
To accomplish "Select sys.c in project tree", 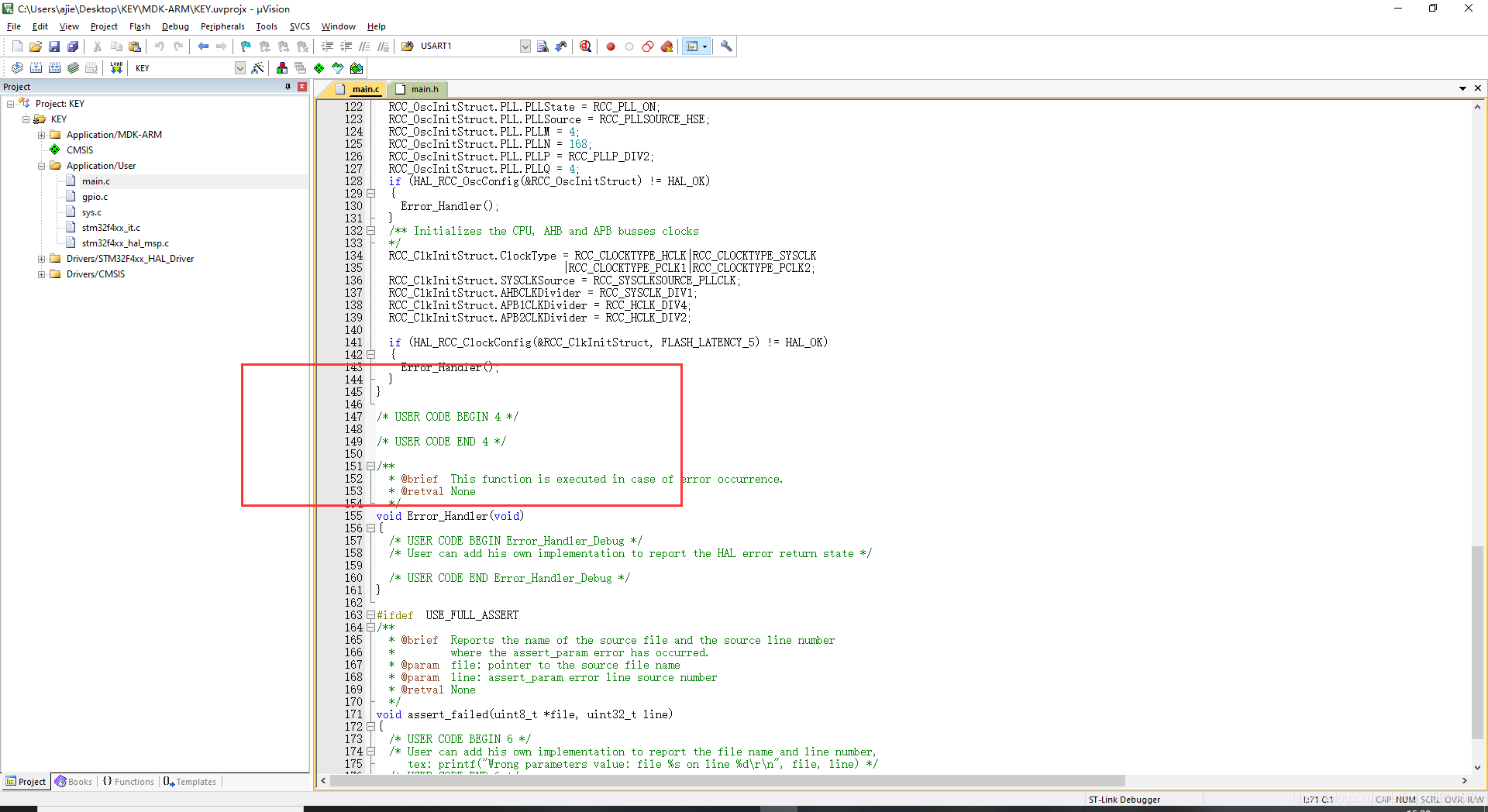I will [91, 212].
